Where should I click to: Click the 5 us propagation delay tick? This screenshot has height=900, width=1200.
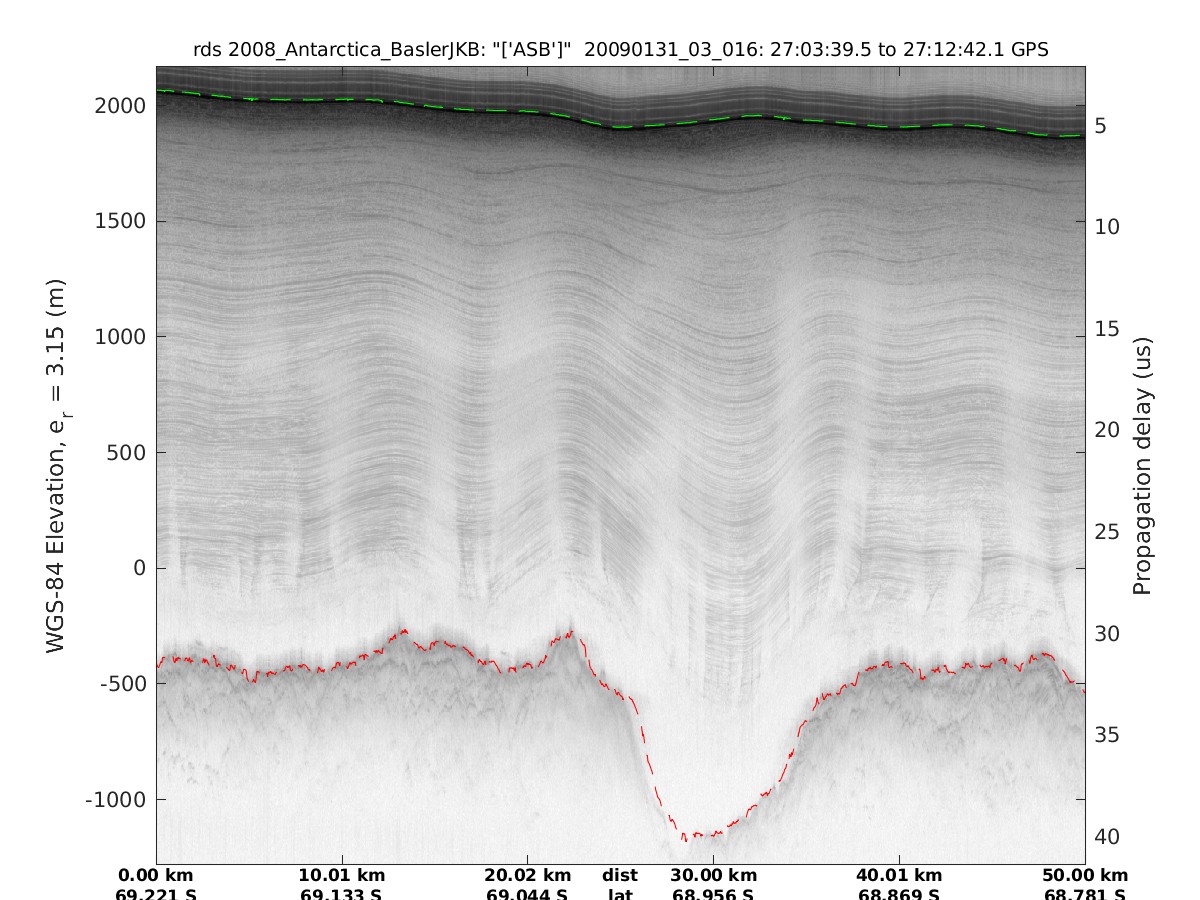(1099, 126)
